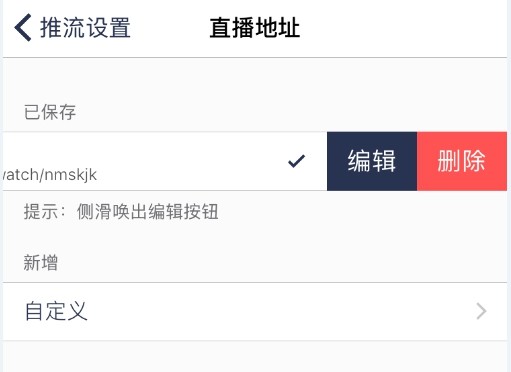The width and height of the screenshot is (511, 372).
Task: Tap the 新增 section header
Action: pyautogui.click(x=41, y=263)
